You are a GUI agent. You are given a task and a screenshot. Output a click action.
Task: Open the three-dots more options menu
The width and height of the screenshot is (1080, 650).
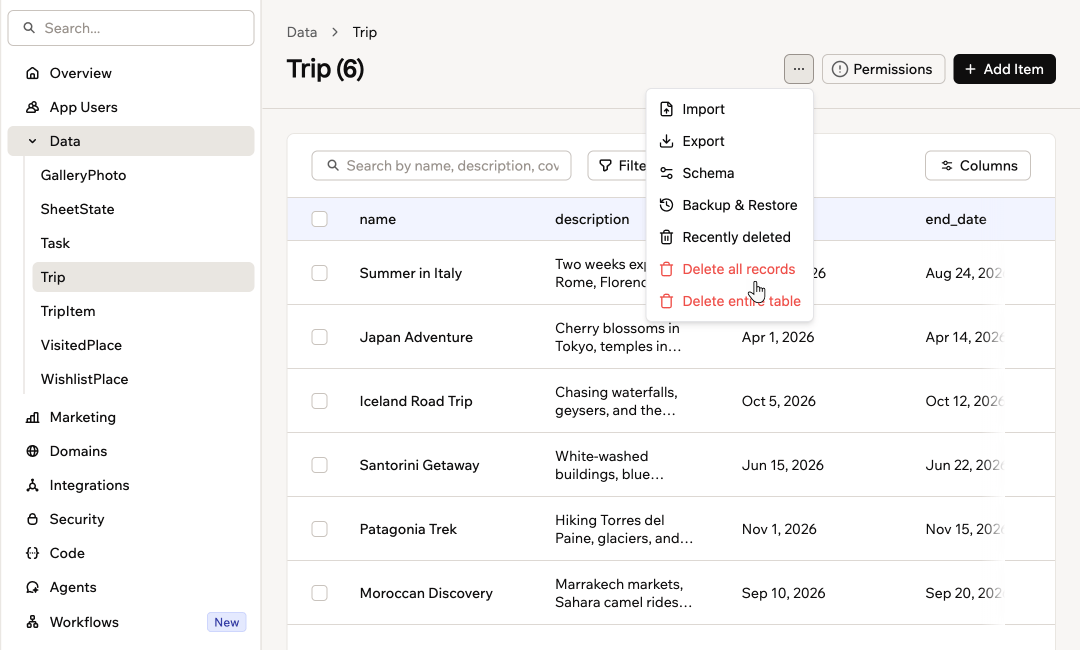coord(799,69)
